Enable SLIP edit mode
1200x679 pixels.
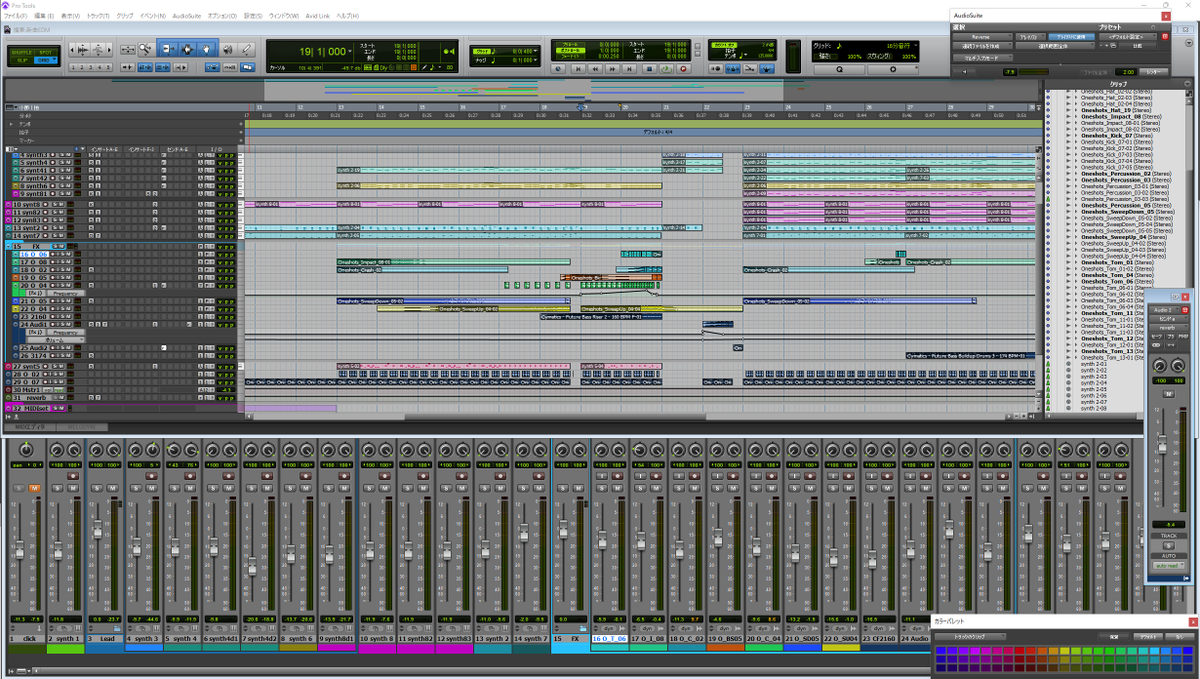point(23,60)
